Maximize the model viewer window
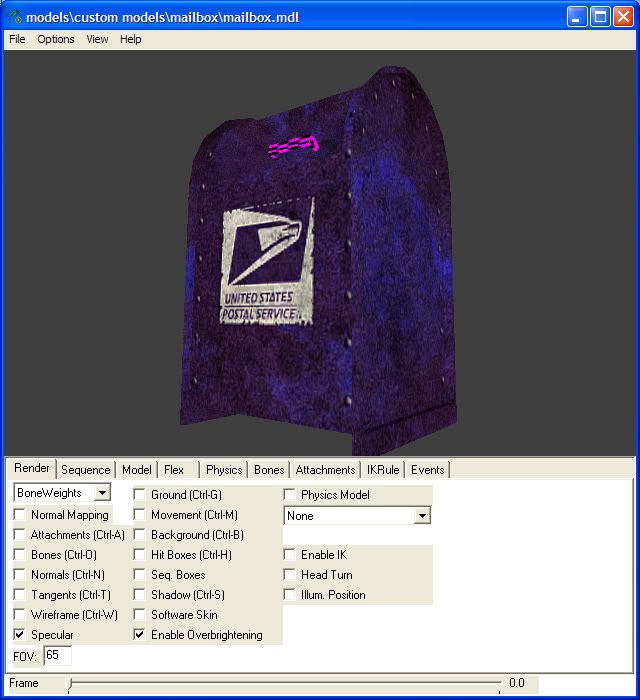Screen dimensions: 640x700 (x=600, y=17)
